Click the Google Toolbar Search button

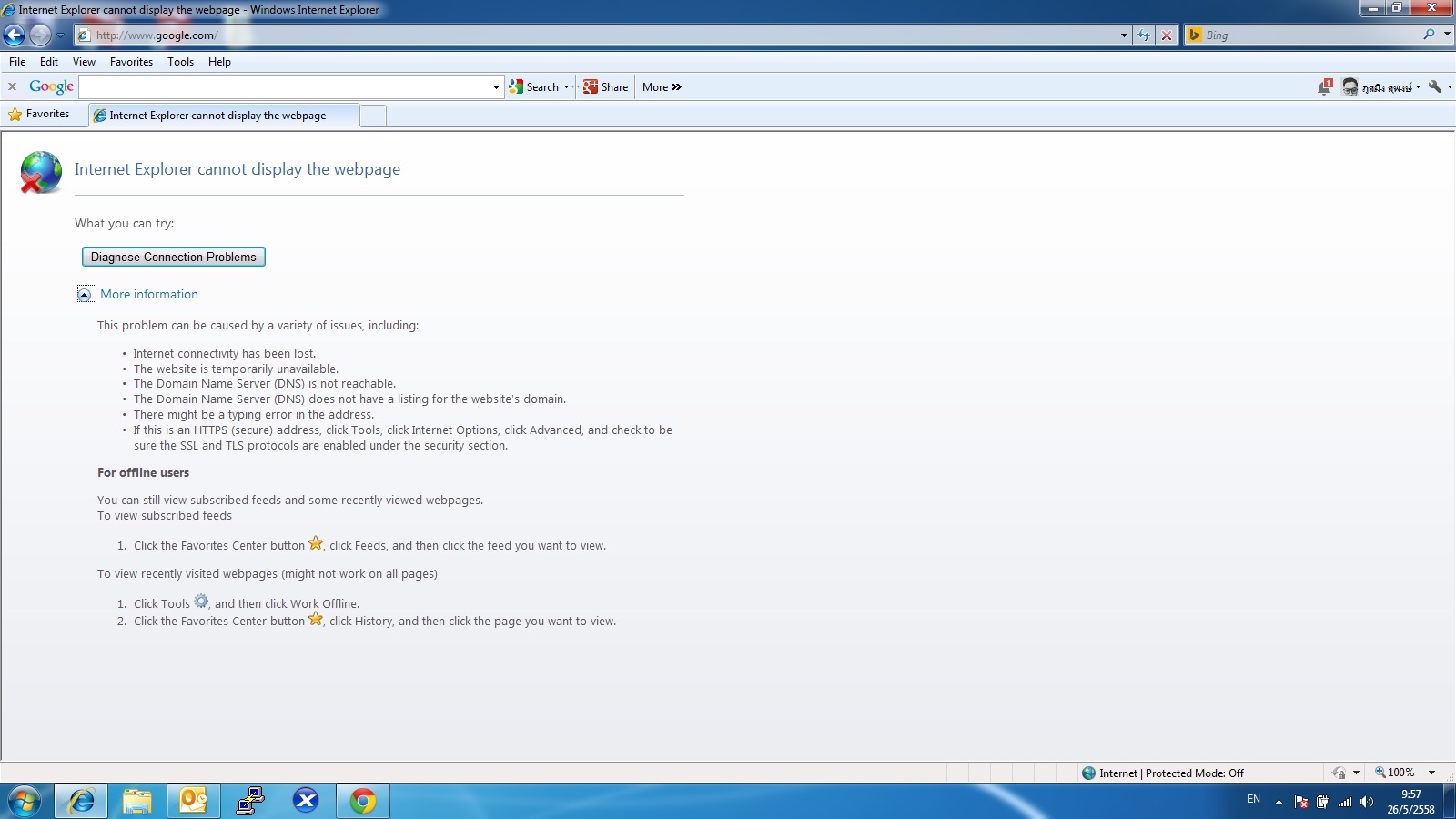click(534, 87)
